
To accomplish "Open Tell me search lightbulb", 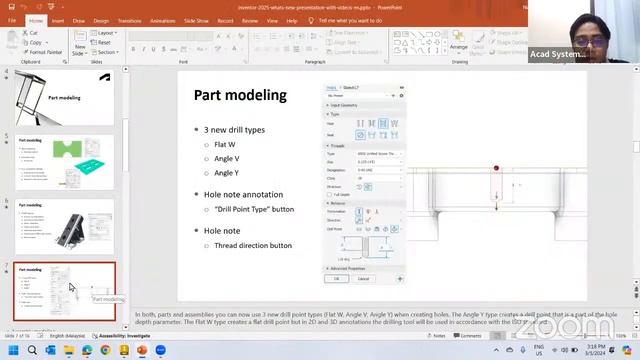I will pos(311,20).
